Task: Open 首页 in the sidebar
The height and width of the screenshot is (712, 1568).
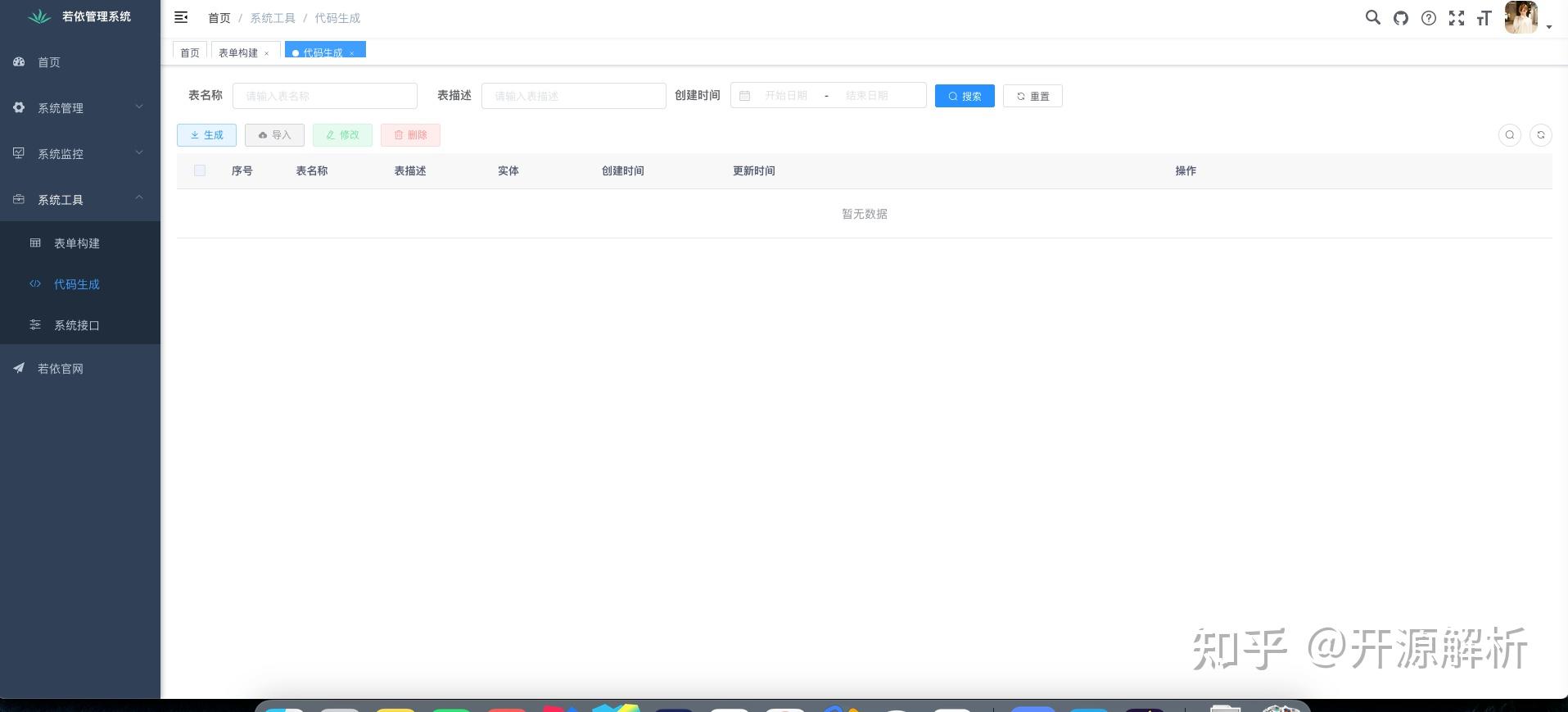Action: coord(80,62)
